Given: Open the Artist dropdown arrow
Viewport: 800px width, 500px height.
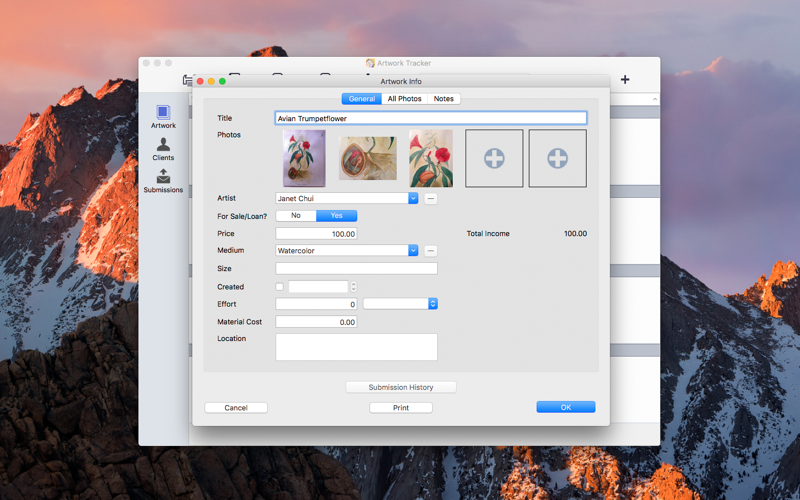Looking at the screenshot, I should (x=413, y=198).
